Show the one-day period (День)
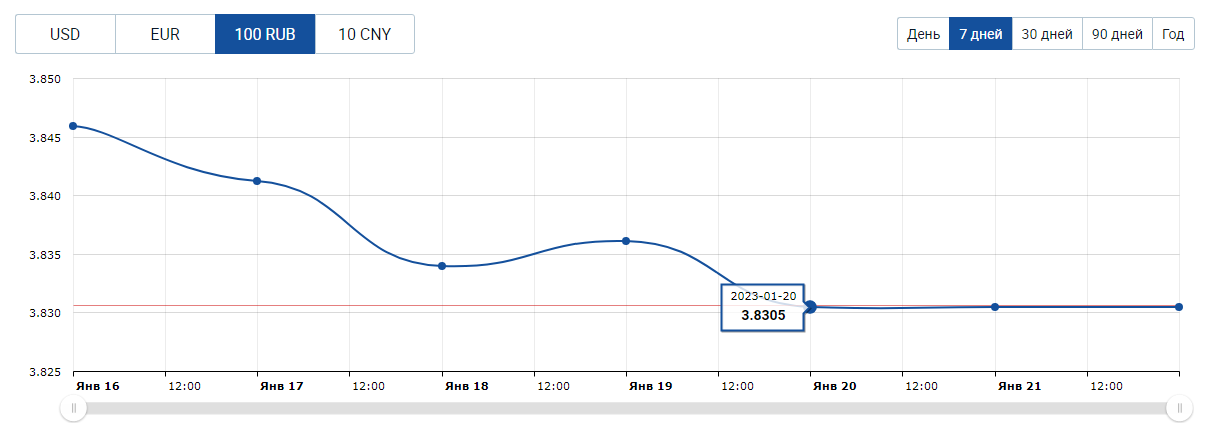 tap(923, 34)
